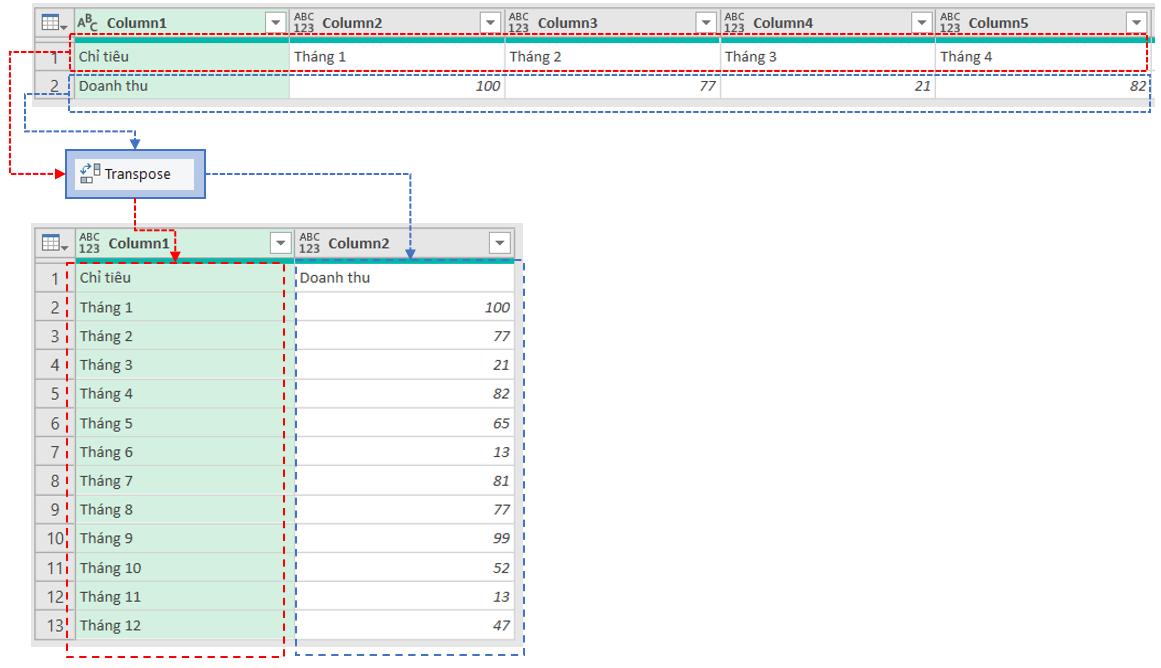The image size is (1161, 668).
Task: Select the Column3 header in top table
Action: [612, 23]
